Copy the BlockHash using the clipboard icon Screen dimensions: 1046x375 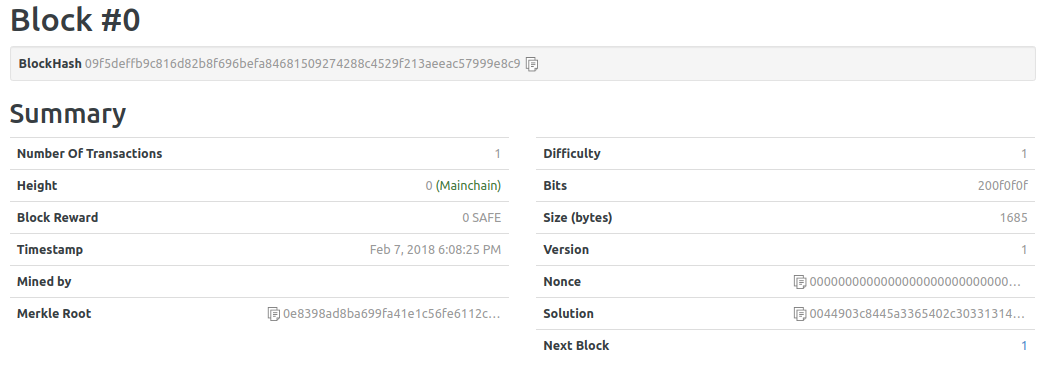(532, 64)
